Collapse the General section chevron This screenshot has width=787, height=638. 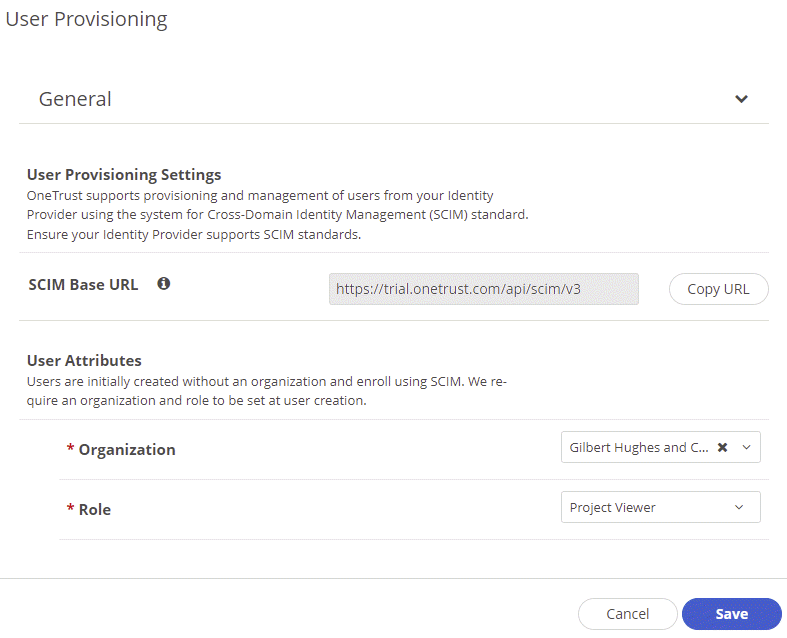pyautogui.click(x=741, y=99)
